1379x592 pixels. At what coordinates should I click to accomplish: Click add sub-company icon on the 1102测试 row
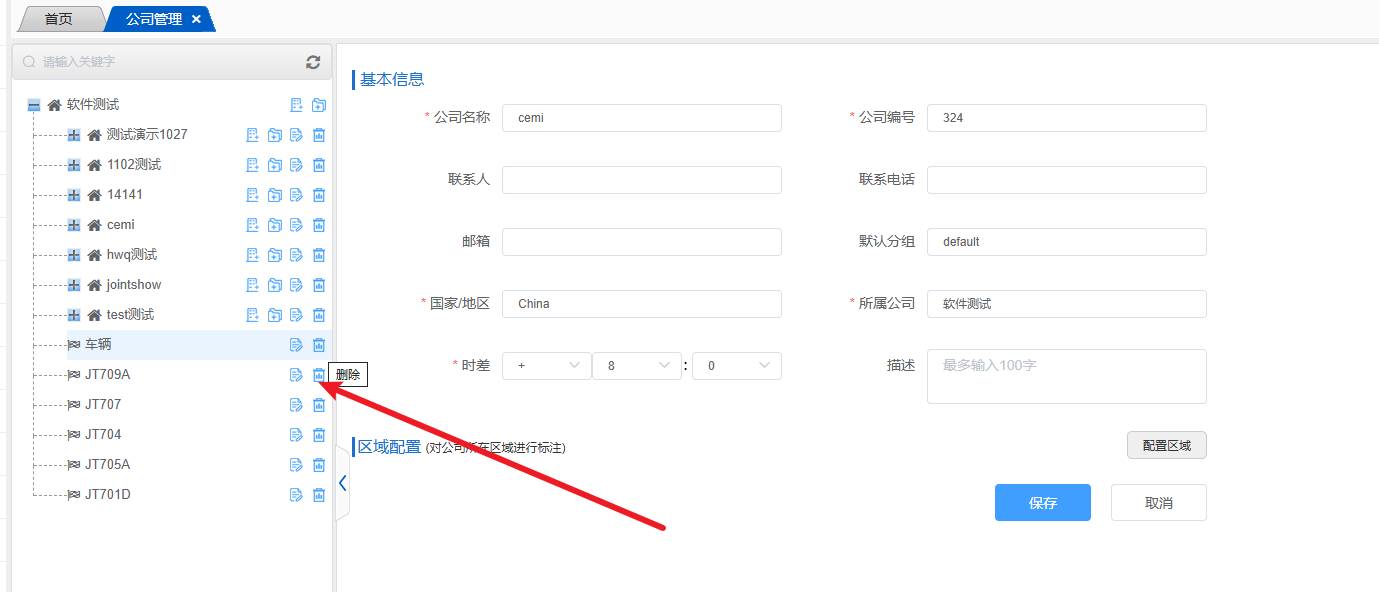tap(253, 165)
